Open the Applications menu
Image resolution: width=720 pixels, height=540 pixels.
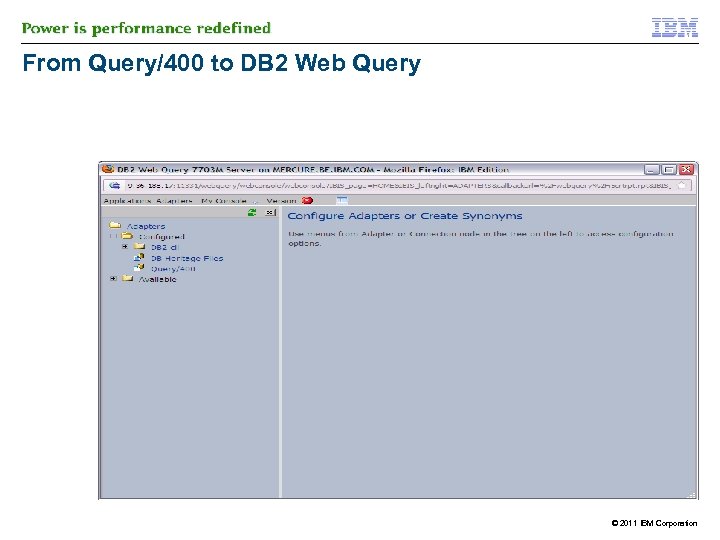point(127,201)
